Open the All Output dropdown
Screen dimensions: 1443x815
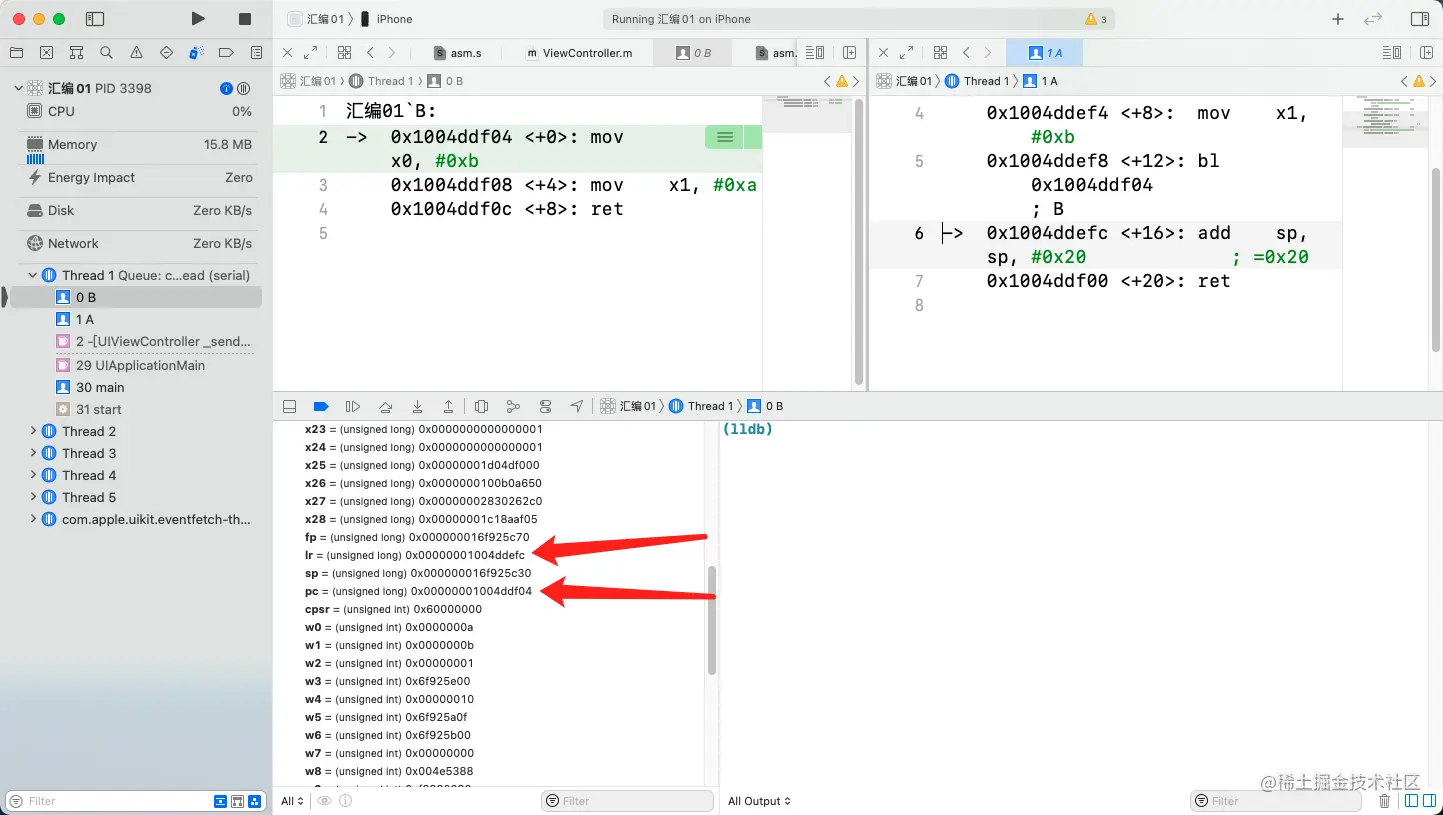click(x=759, y=801)
